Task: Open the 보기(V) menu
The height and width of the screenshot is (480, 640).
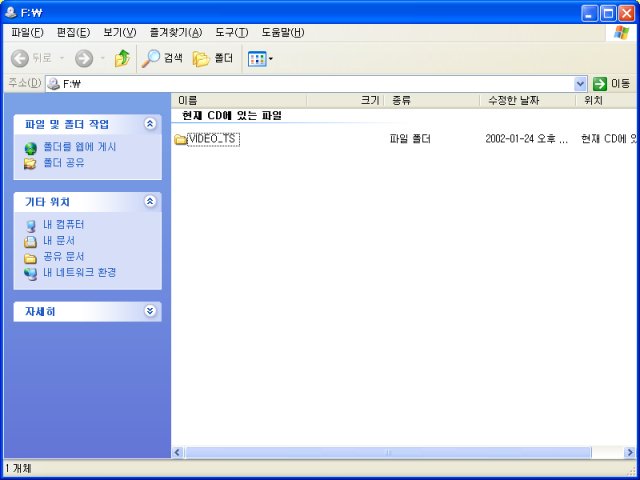Action: (x=120, y=33)
